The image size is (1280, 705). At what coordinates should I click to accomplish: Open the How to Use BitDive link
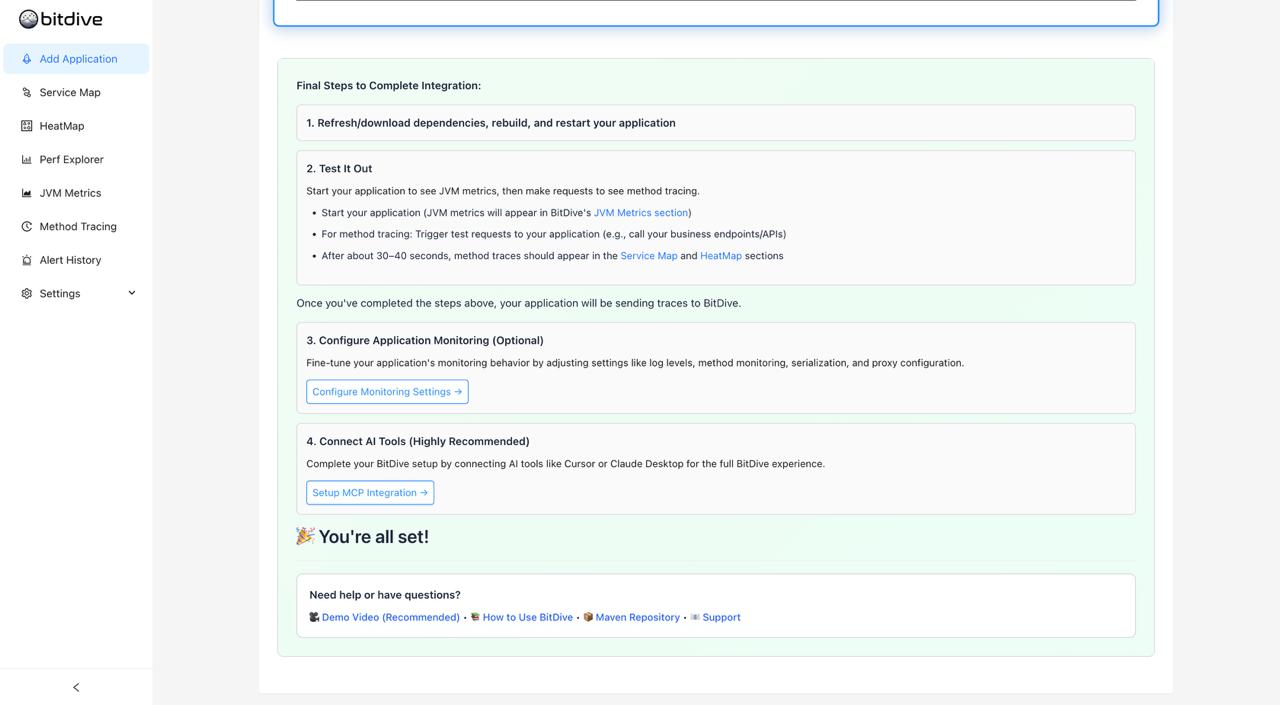tap(528, 618)
